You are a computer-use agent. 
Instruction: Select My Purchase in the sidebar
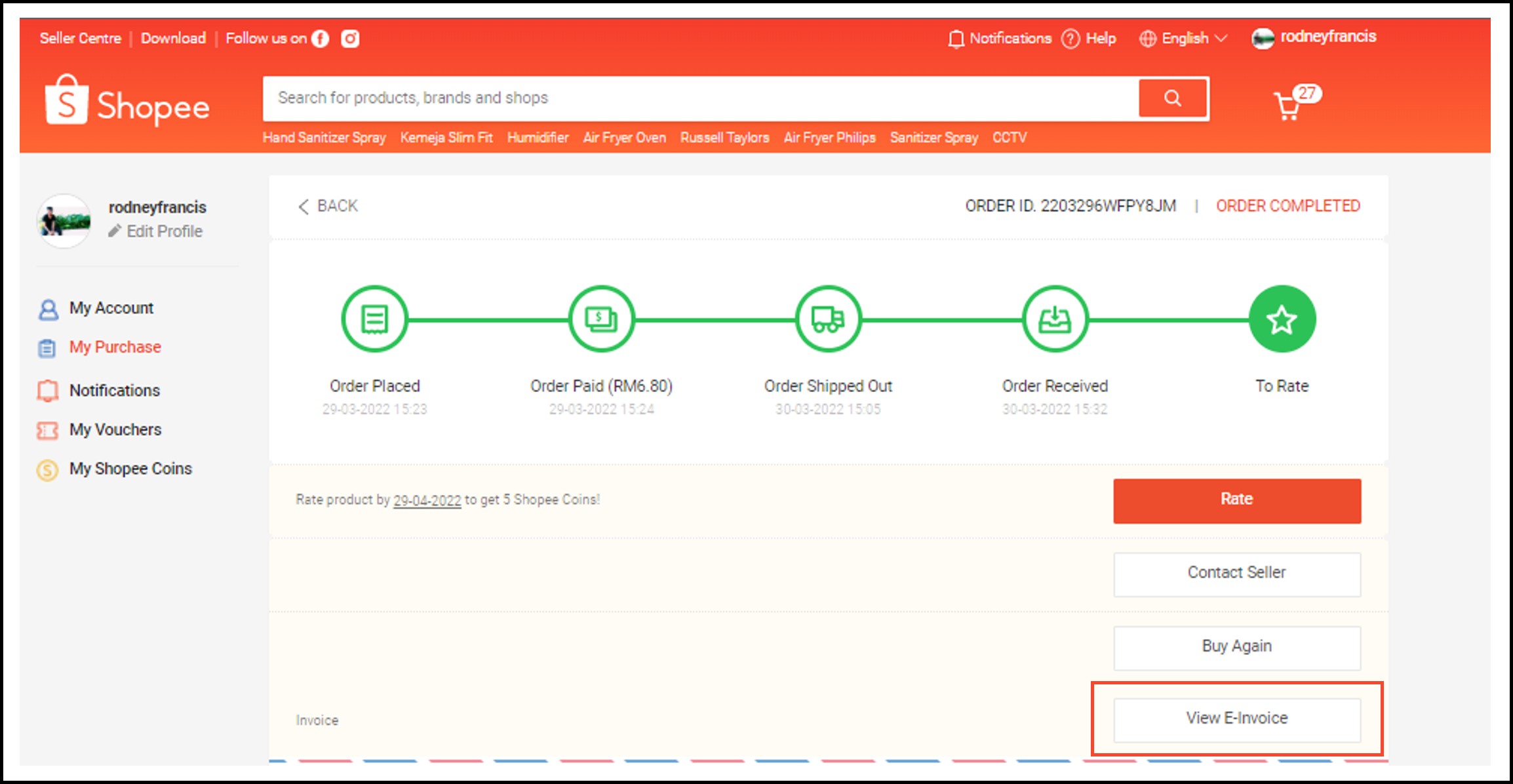tap(114, 347)
